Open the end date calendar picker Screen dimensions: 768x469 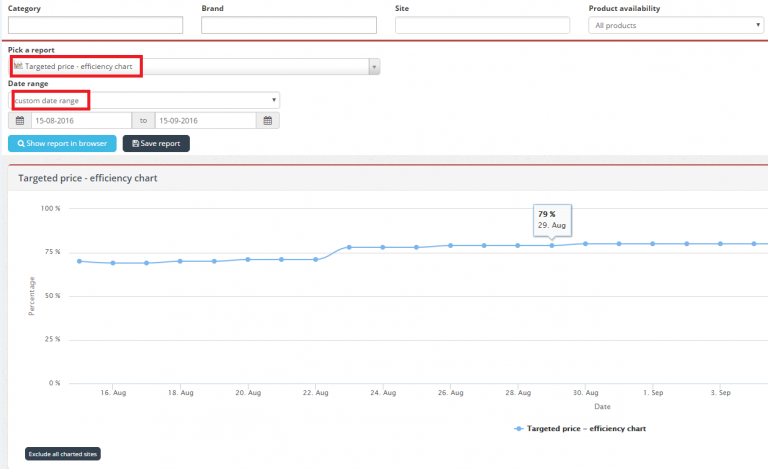pos(268,121)
